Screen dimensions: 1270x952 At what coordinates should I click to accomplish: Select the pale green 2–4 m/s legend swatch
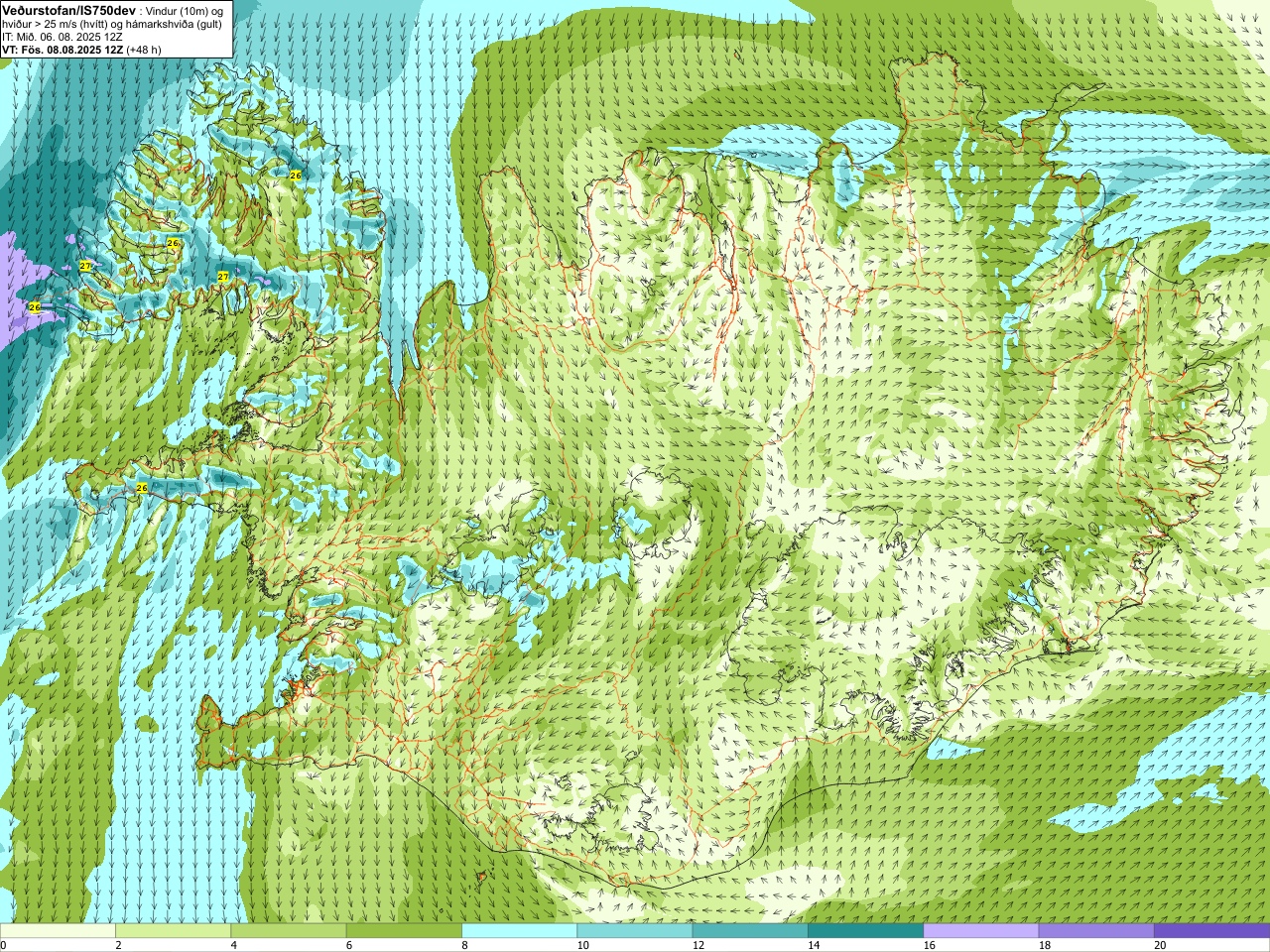pyautogui.click(x=174, y=931)
